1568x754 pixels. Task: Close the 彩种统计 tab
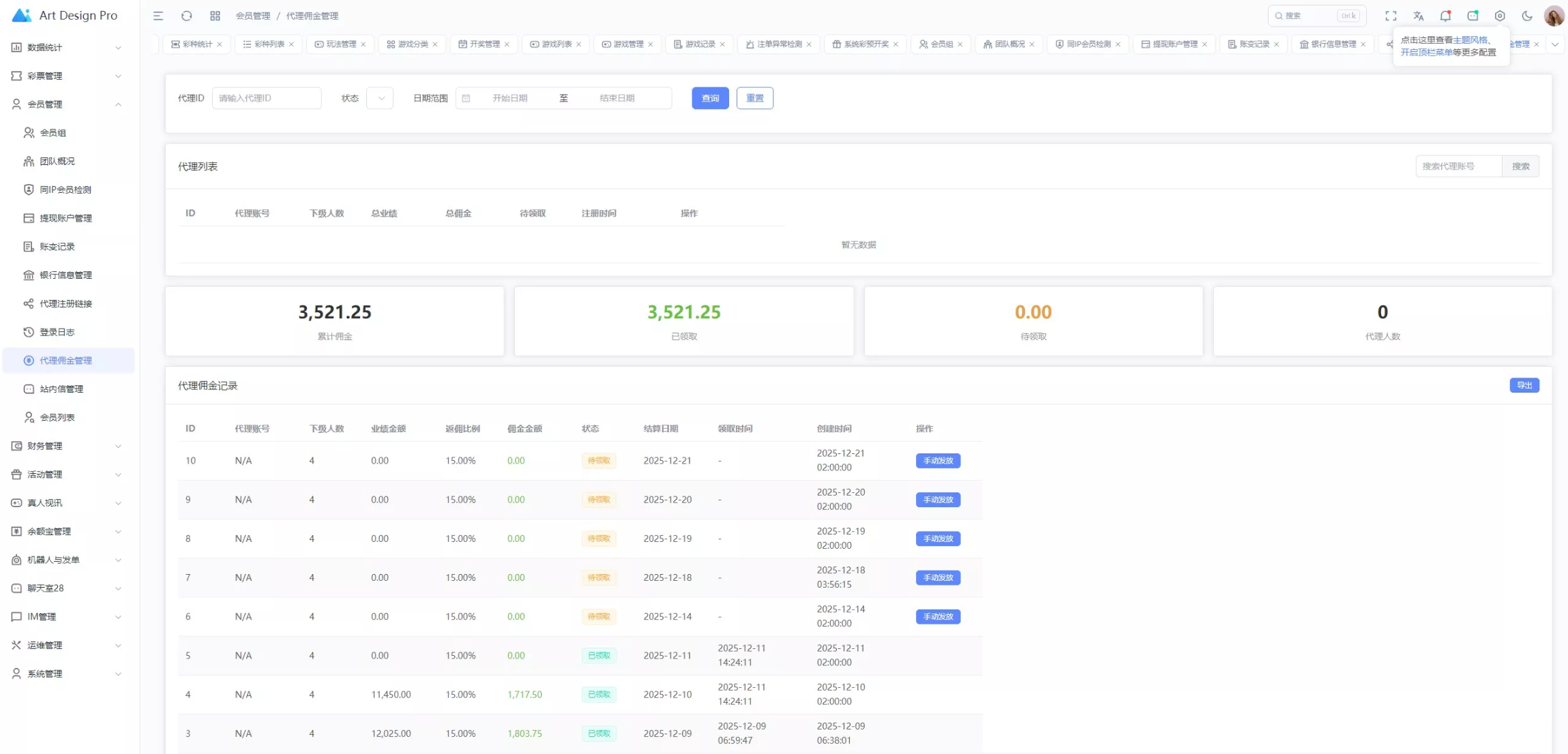click(220, 44)
